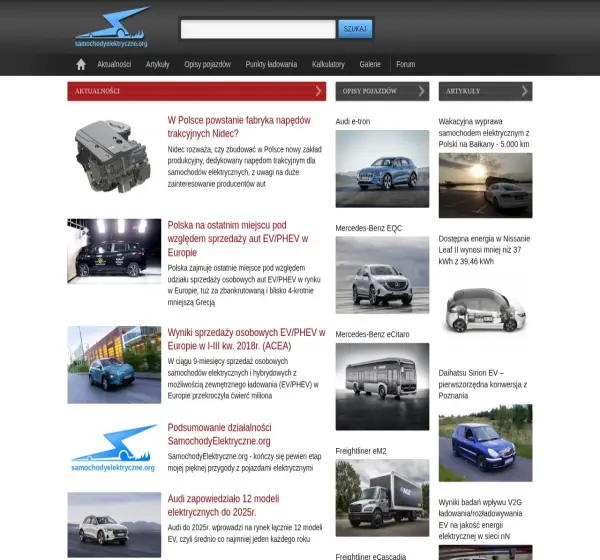Click the summary starting 'W ciągu 9-miesięcy'
Screen dimensions: 600x560
(243, 378)
